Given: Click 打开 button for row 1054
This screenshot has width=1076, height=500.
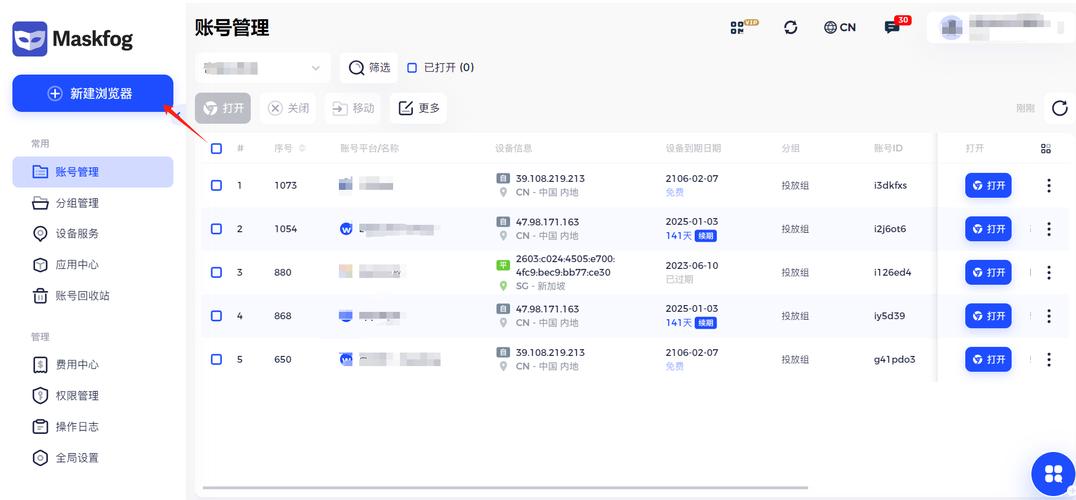Looking at the screenshot, I should tap(988, 229).
